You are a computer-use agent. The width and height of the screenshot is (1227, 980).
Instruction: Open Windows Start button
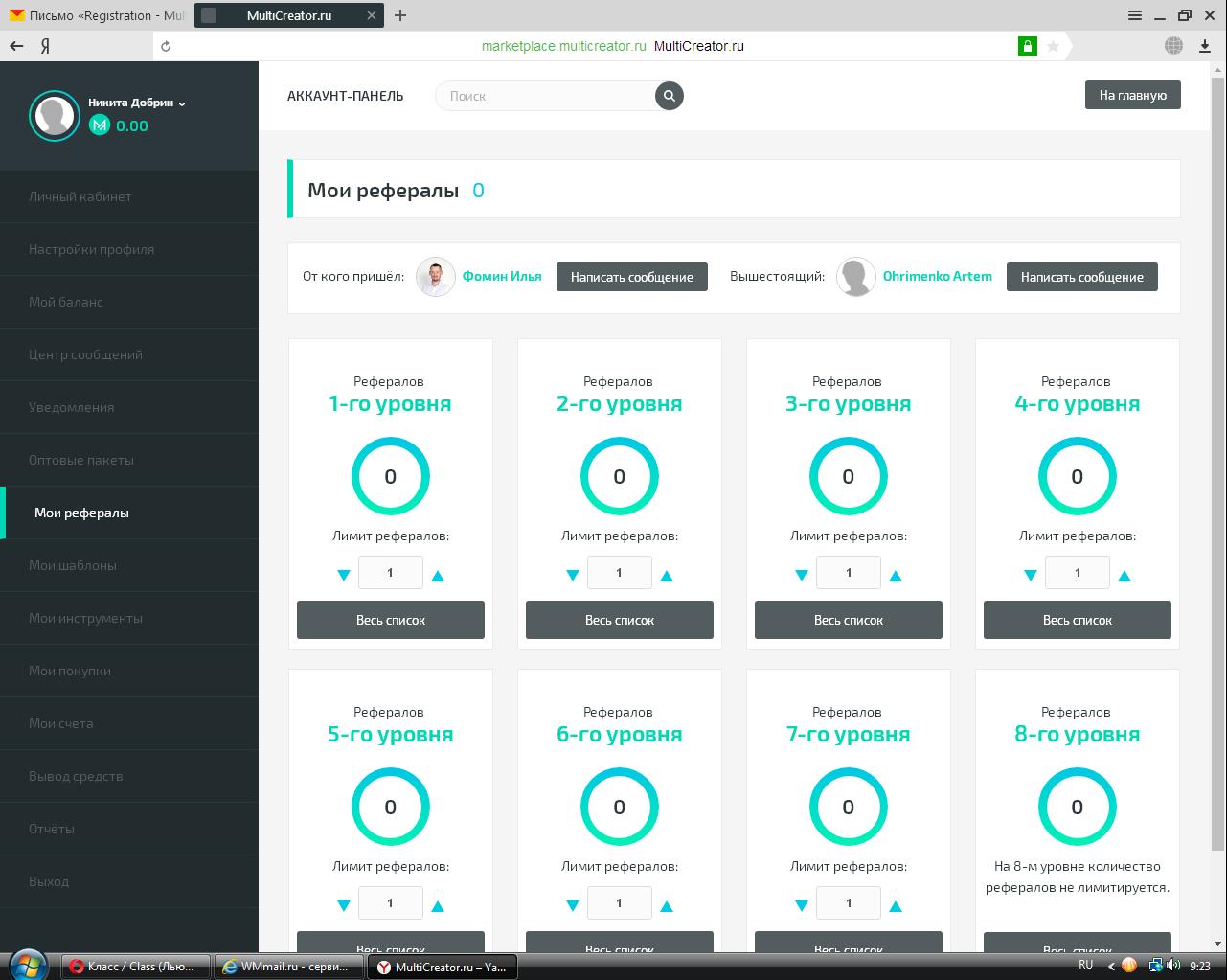[26, 966]
